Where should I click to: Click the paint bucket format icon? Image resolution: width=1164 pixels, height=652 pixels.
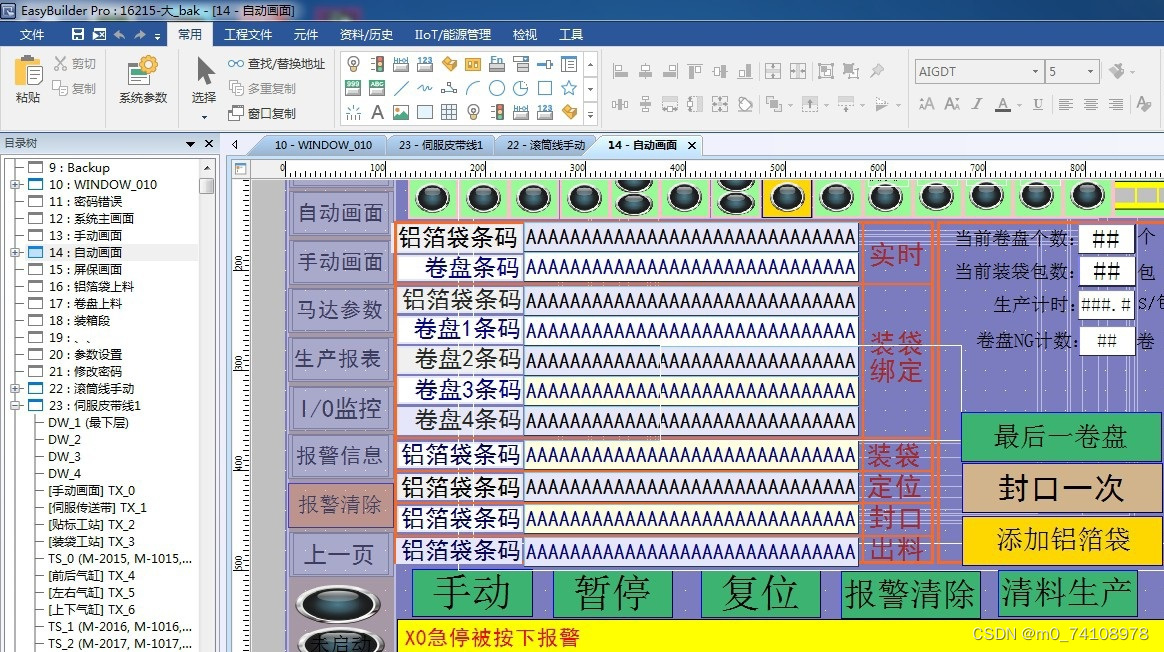(x=1116, y=71)
